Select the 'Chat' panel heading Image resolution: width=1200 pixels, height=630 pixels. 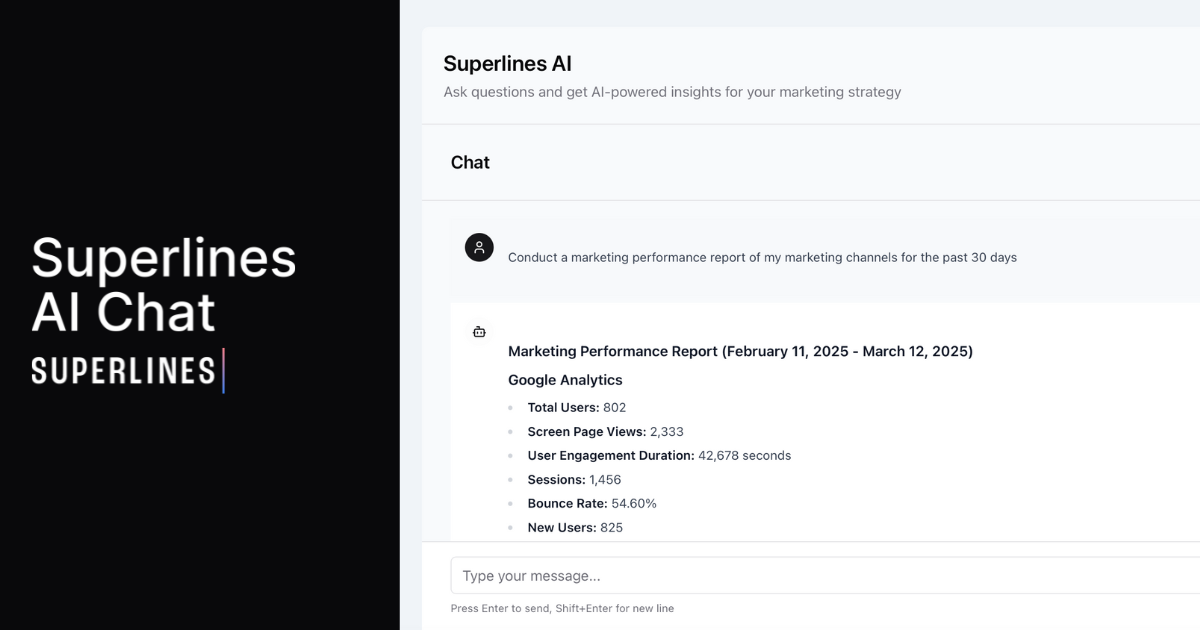(x=470, y=163)
